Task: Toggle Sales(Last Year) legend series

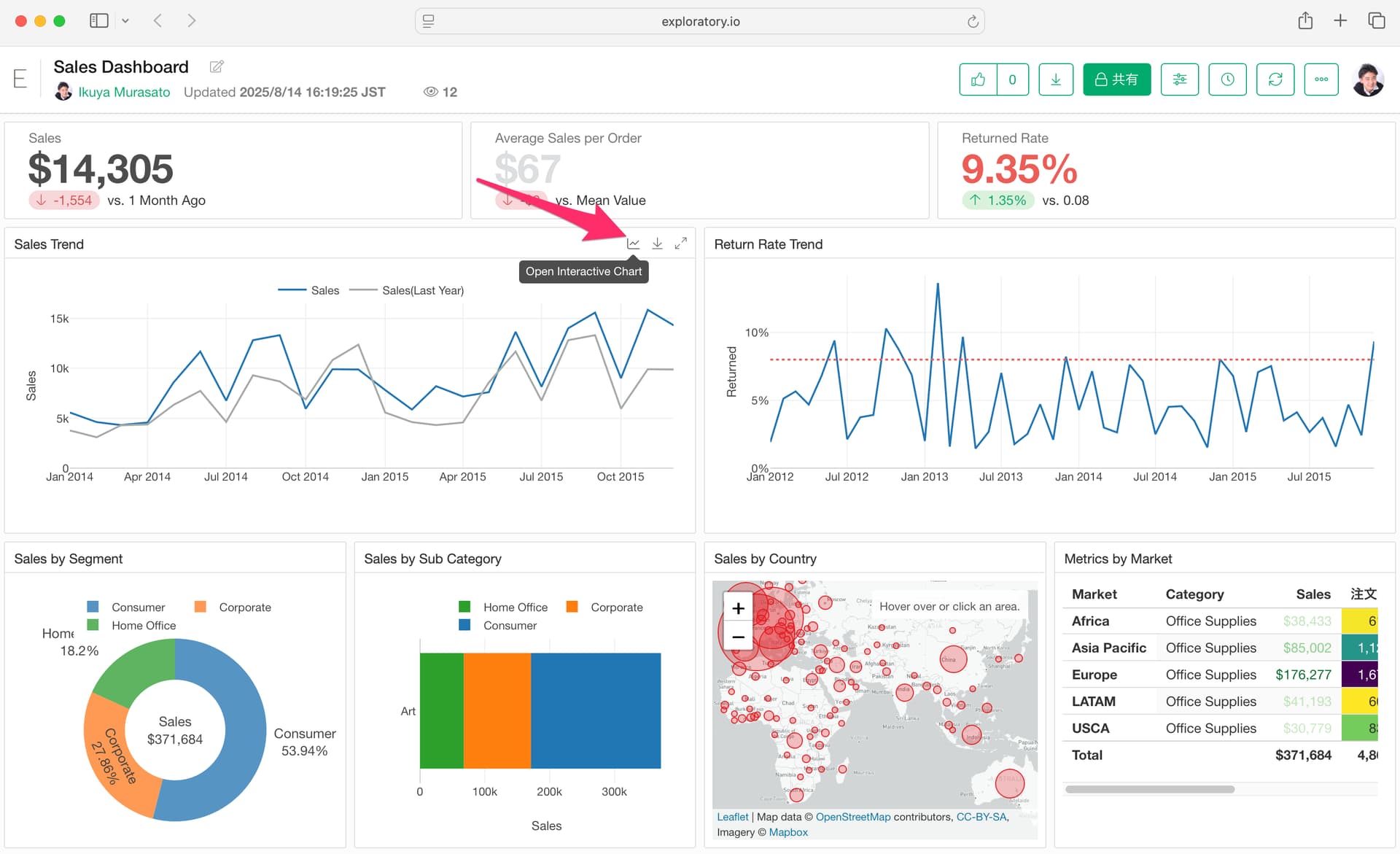Action: tap(422, 290)
